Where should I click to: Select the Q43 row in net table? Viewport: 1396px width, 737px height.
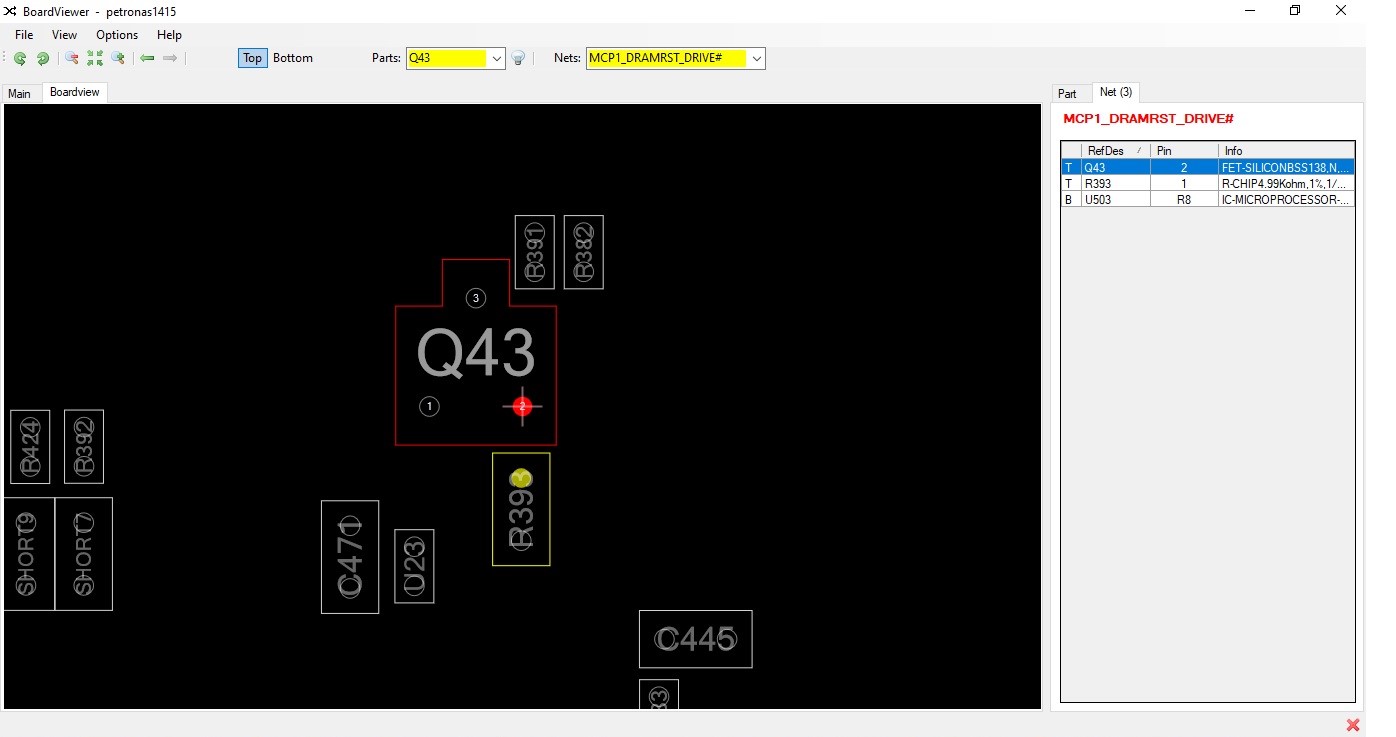coord(1208,167)
